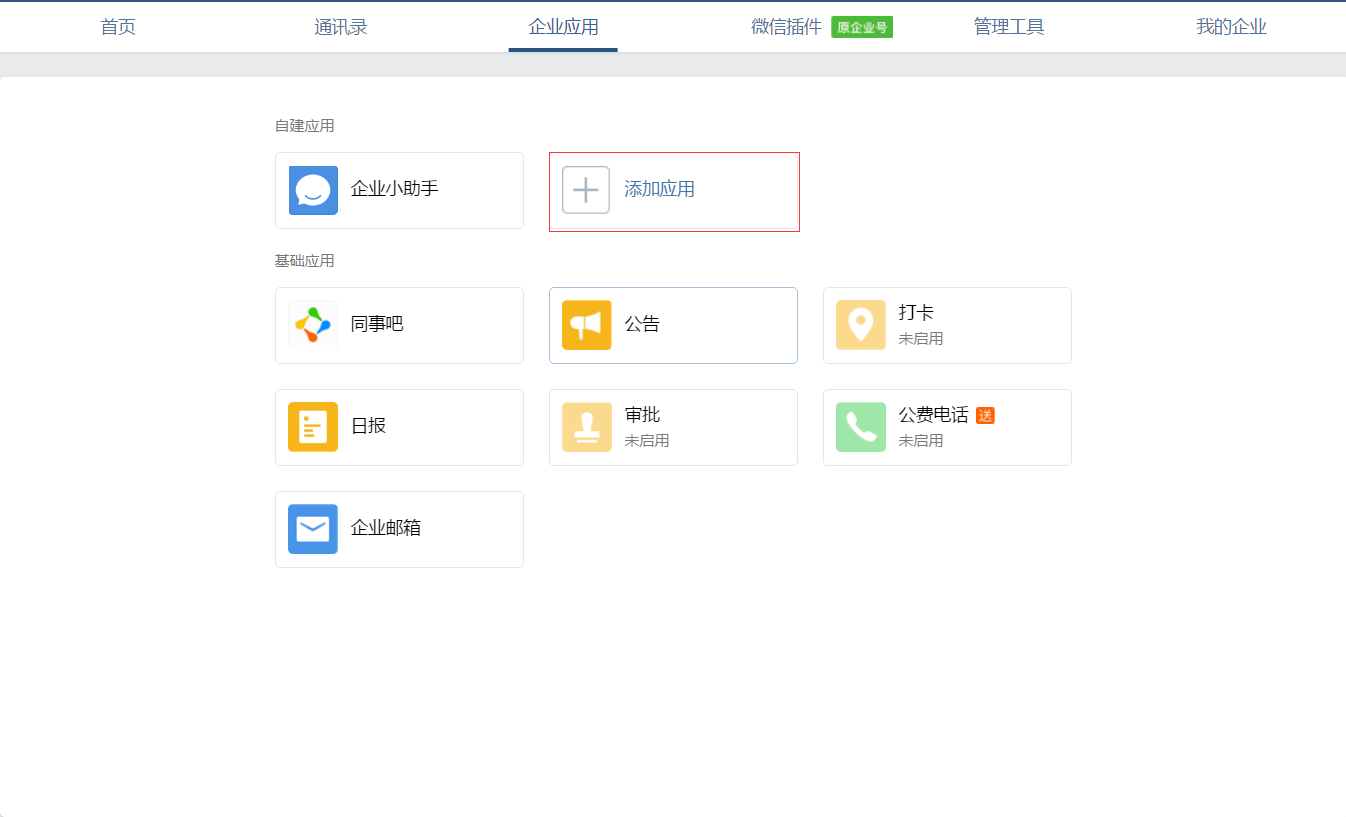1346x817 pixels.
Task: Click the 企业小助手 chat bubble icon
Action: coord(313,190)
